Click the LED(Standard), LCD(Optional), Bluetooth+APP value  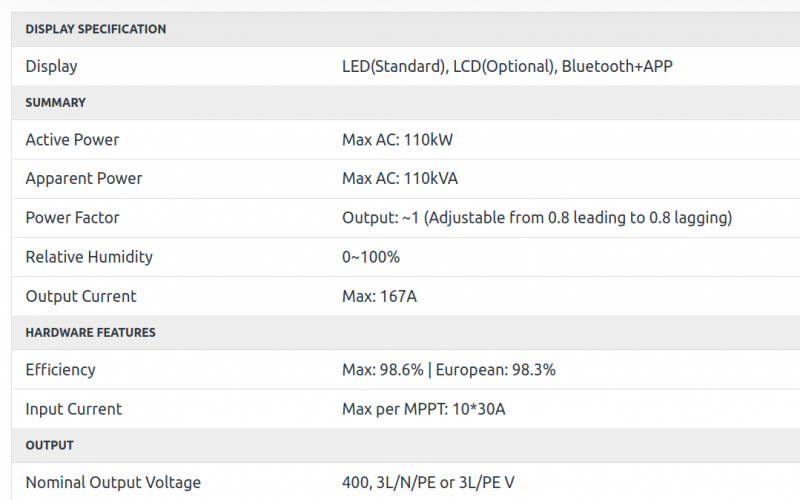point(507,66)
